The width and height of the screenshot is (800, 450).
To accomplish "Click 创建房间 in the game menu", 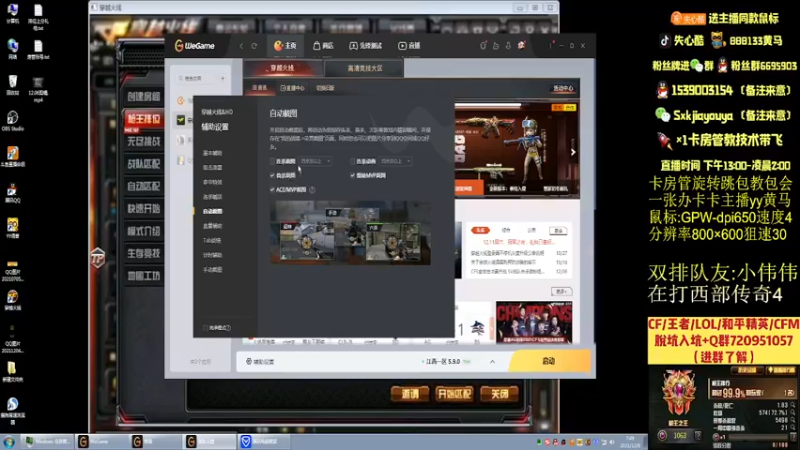I will 143,96.
